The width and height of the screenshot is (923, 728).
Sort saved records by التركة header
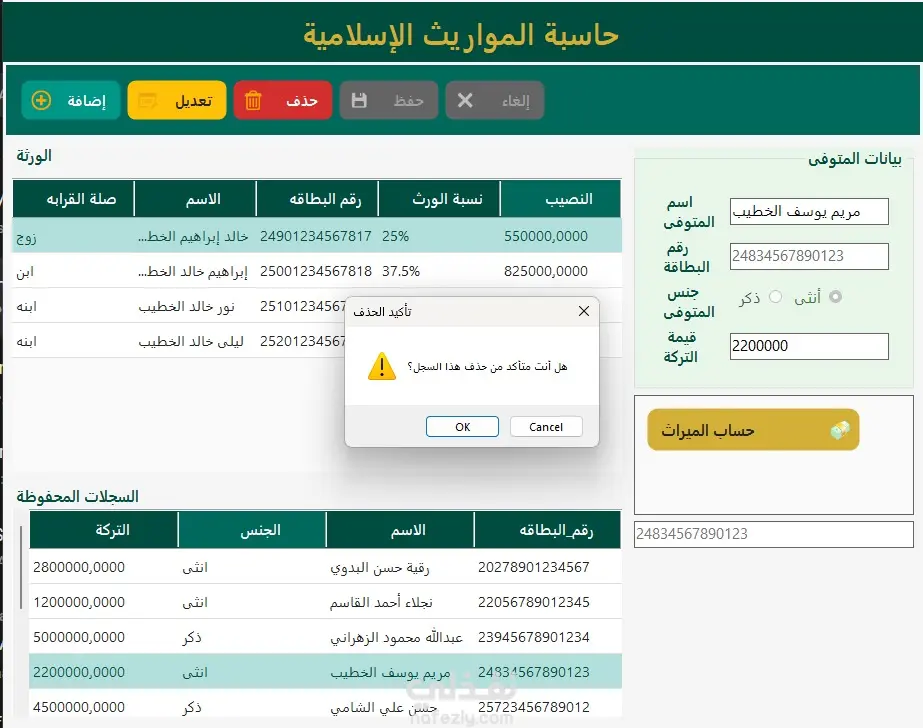(x=104, y=530)
